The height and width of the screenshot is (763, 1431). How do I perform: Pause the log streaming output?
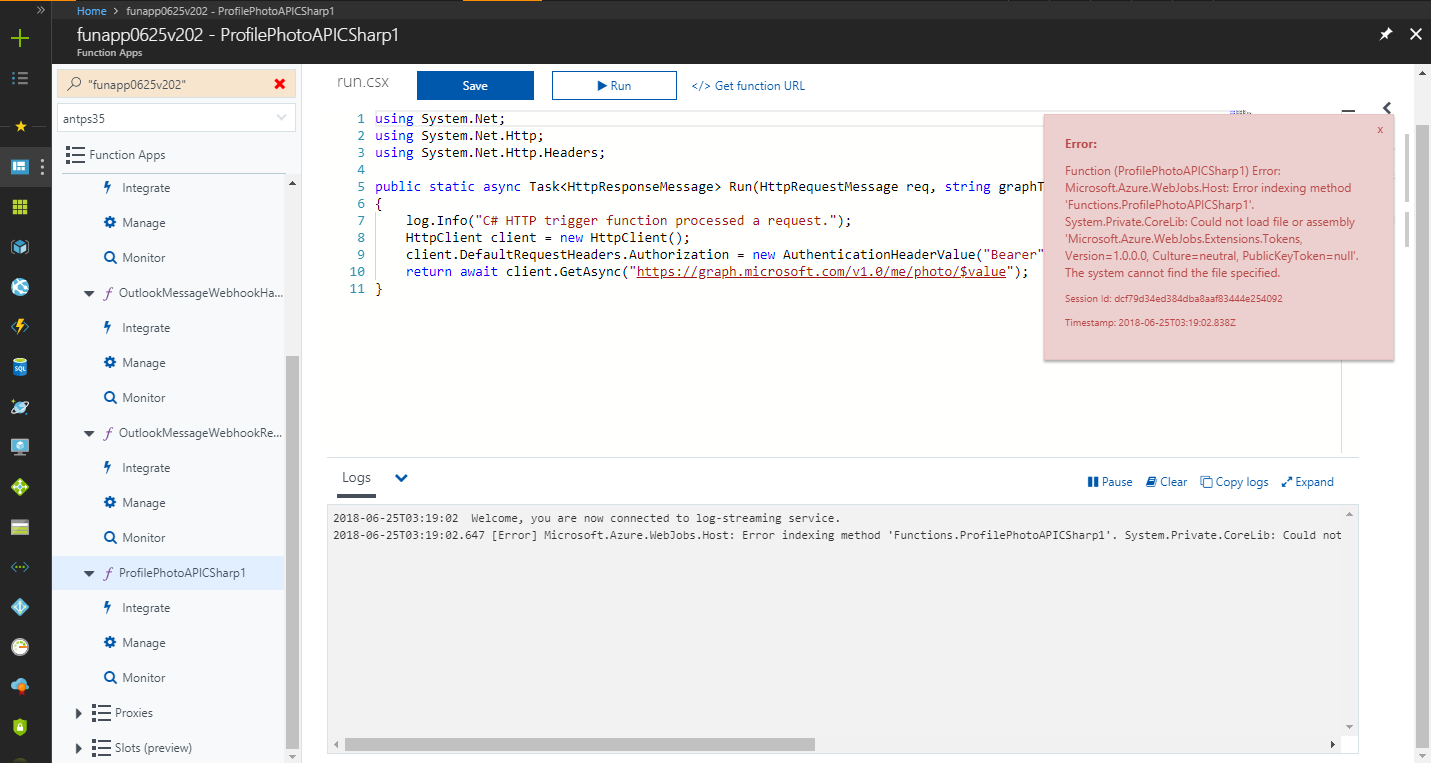(x=1109, y=481)
